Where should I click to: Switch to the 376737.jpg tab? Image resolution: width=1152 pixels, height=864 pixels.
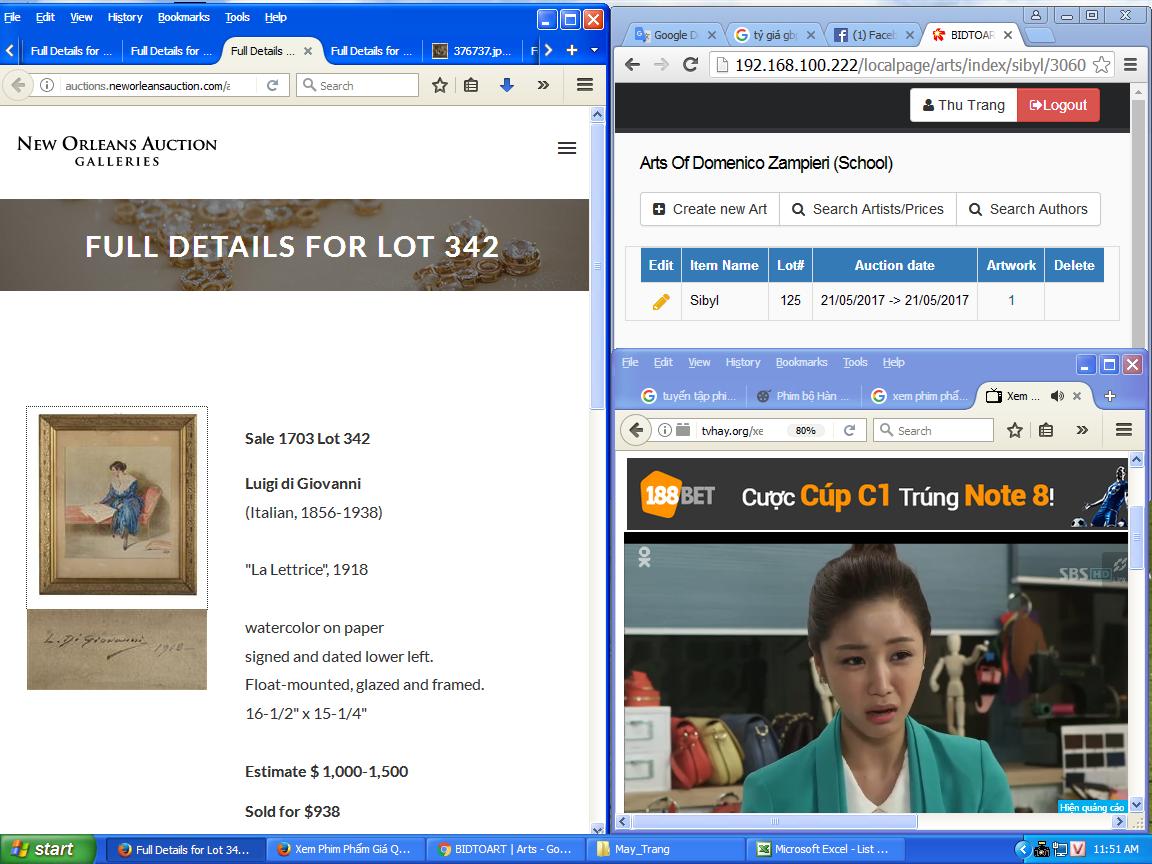click(x=471, y=51)
